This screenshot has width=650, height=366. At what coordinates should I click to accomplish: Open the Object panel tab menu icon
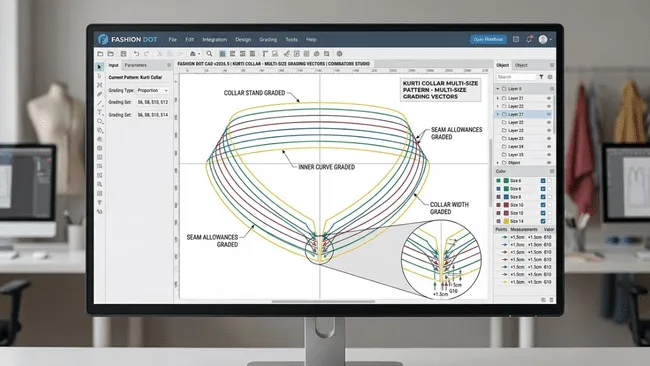tap(552, 65)
